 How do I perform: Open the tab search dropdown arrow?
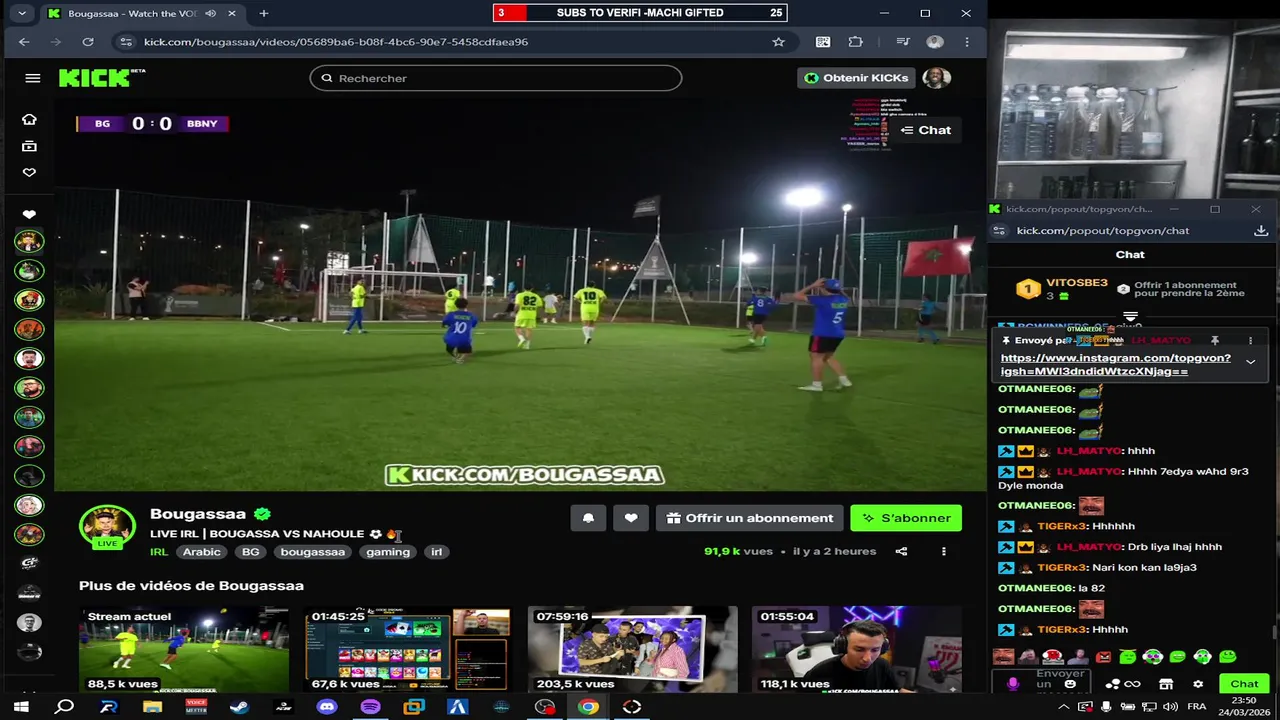point(22,13)
